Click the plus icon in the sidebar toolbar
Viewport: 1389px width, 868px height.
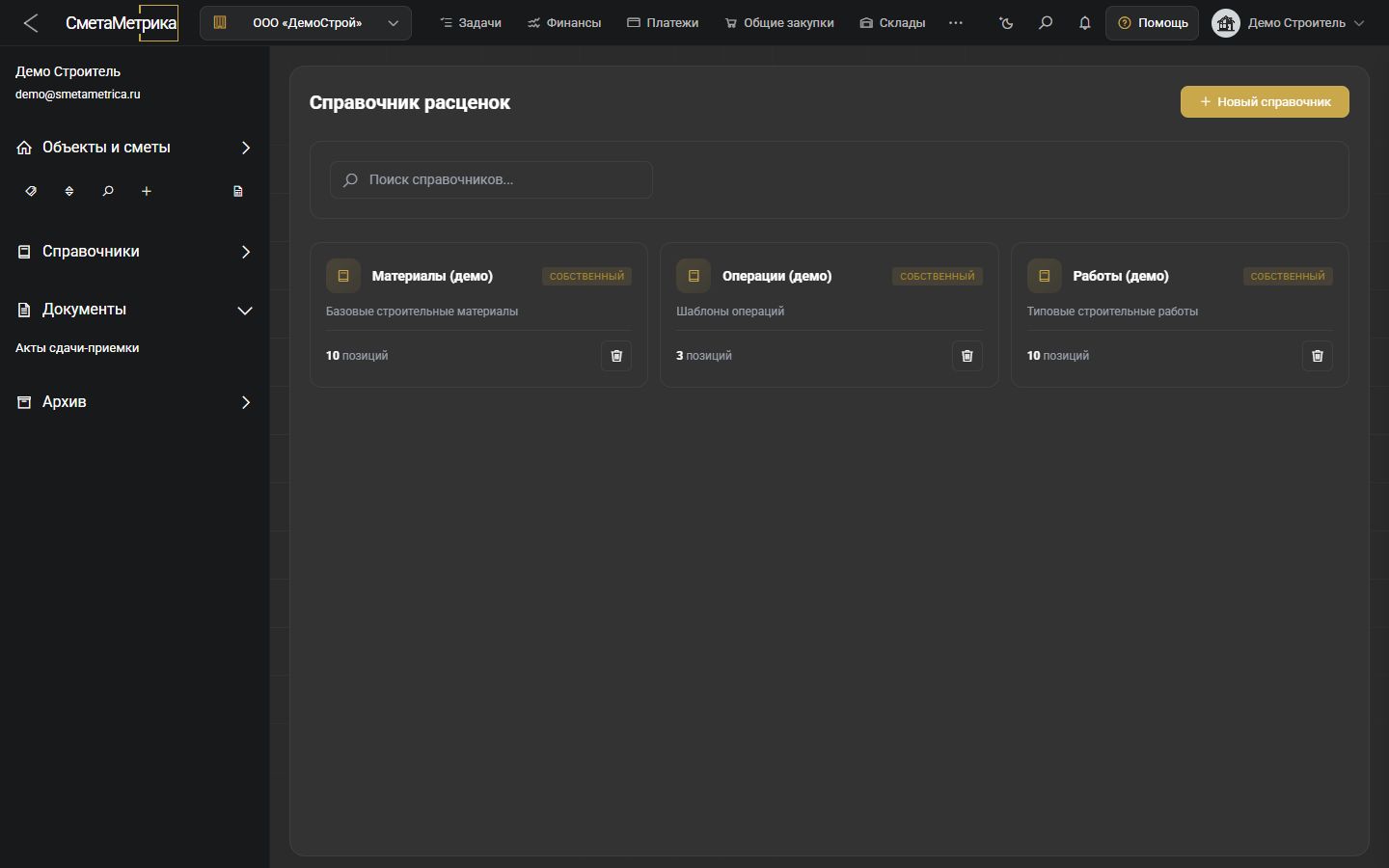pos(147,191)
